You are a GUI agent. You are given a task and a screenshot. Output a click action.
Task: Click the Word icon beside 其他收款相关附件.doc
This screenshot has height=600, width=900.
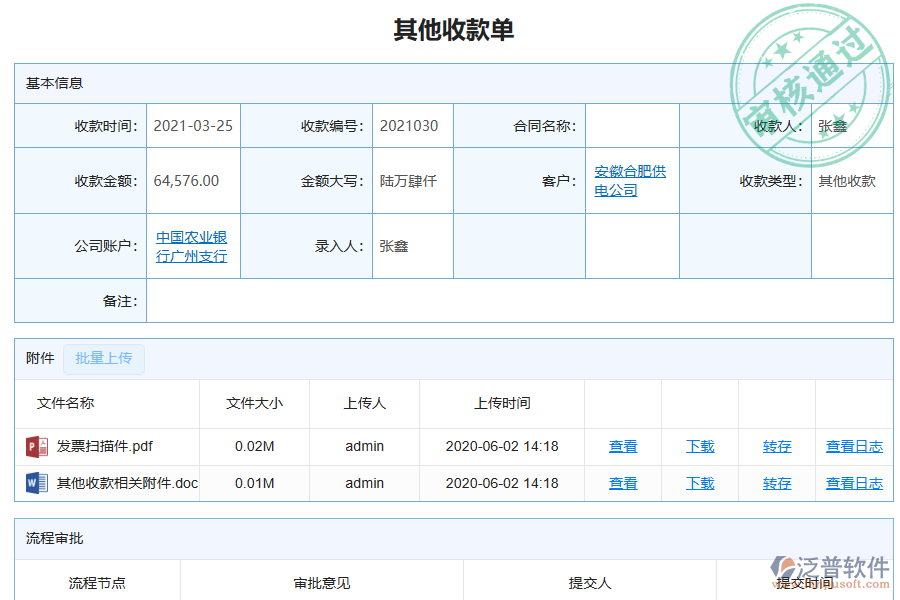tap(36, 483)
